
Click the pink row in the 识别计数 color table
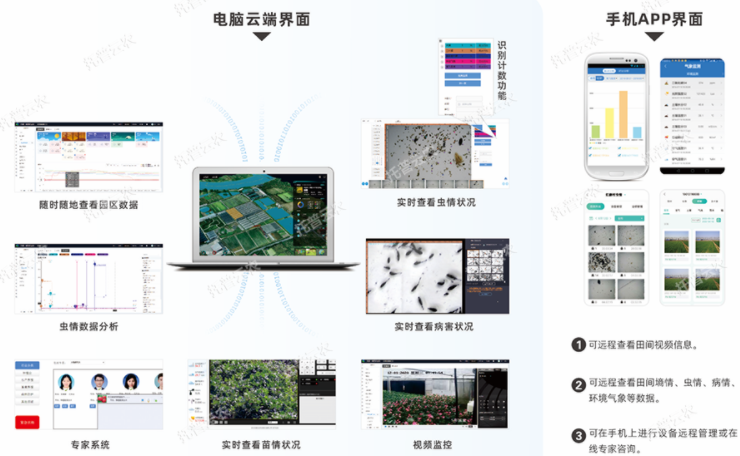[x=468, y=61]
